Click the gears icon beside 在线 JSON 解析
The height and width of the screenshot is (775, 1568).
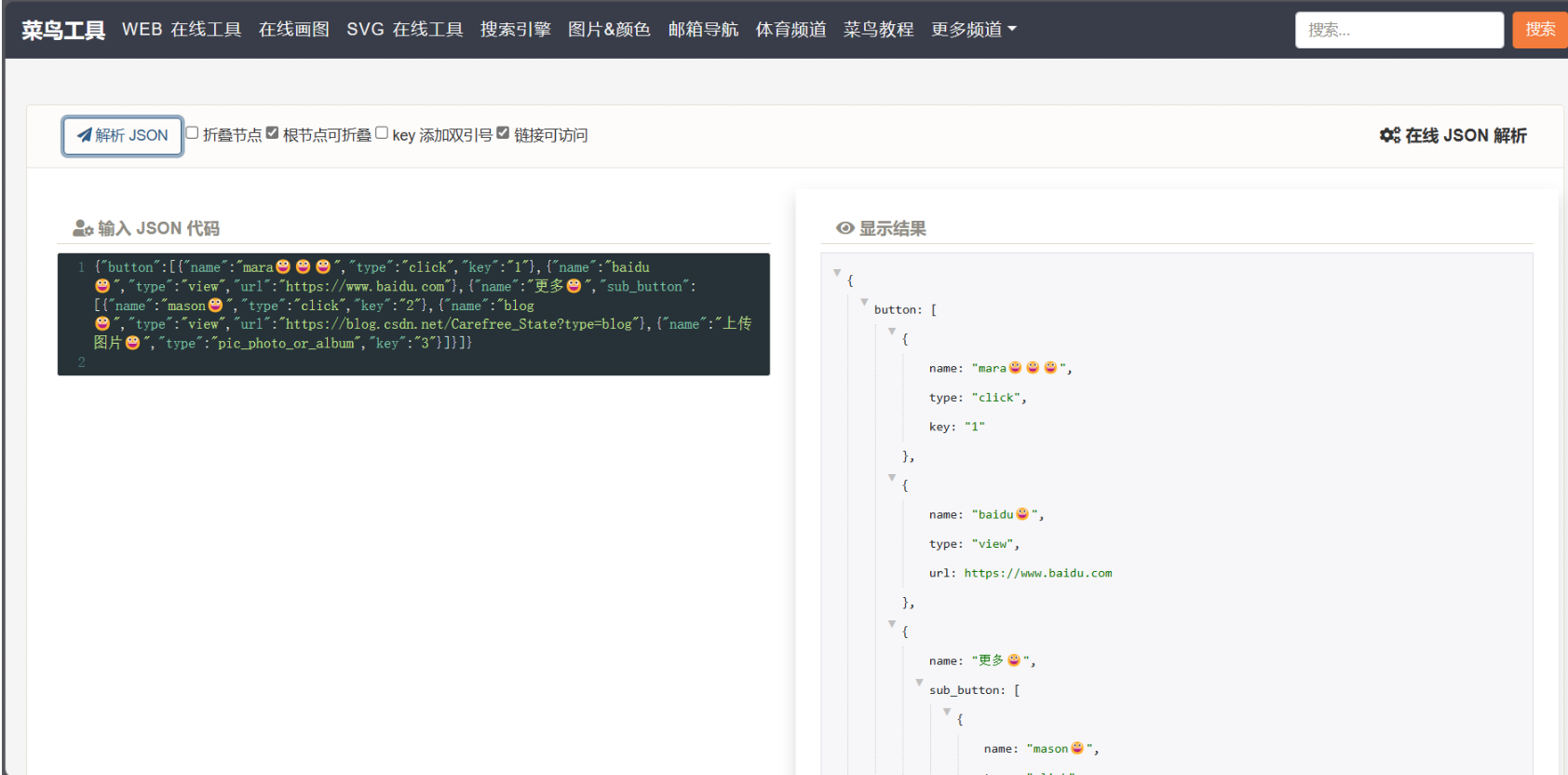[1389, 136]
